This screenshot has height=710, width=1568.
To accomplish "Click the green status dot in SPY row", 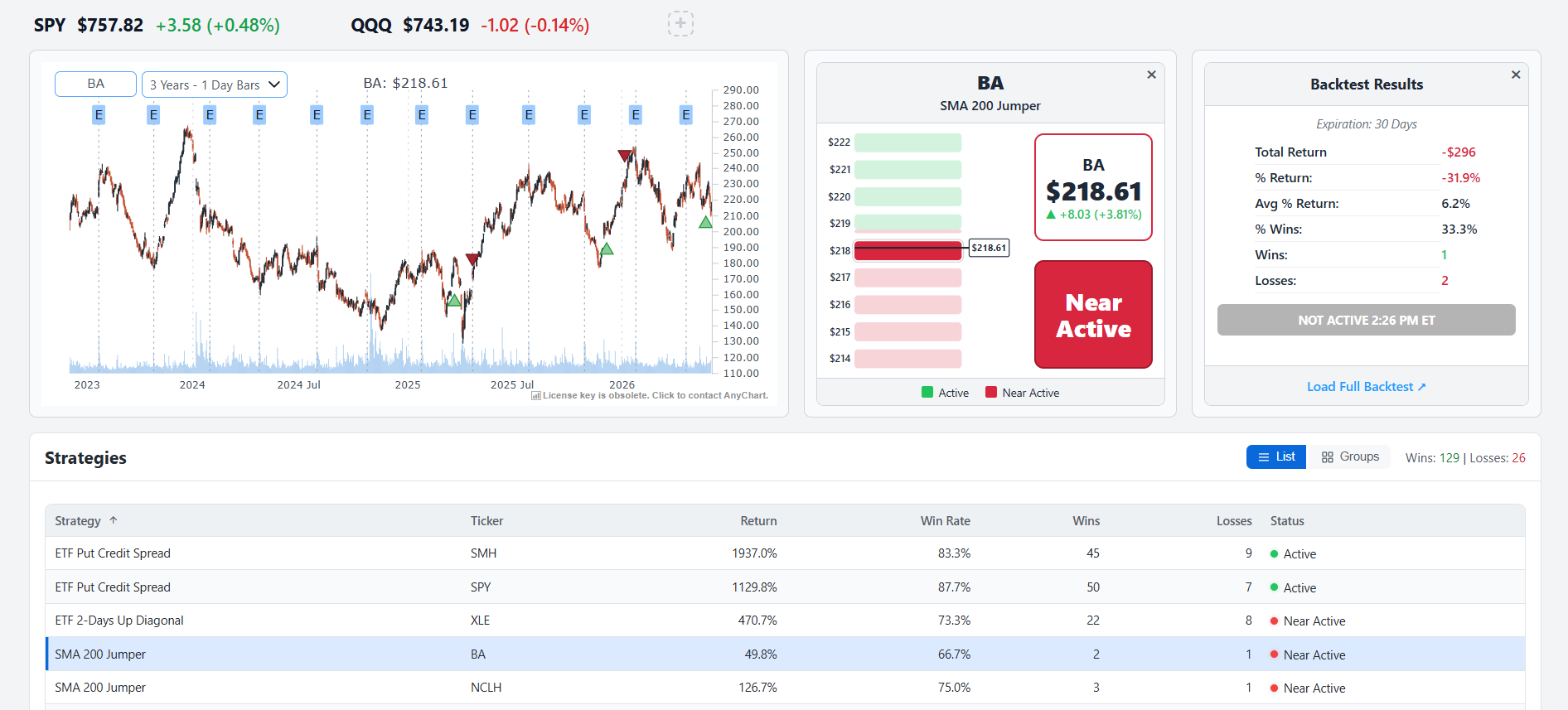I will pyautogui.click(x=1274, y=587).
